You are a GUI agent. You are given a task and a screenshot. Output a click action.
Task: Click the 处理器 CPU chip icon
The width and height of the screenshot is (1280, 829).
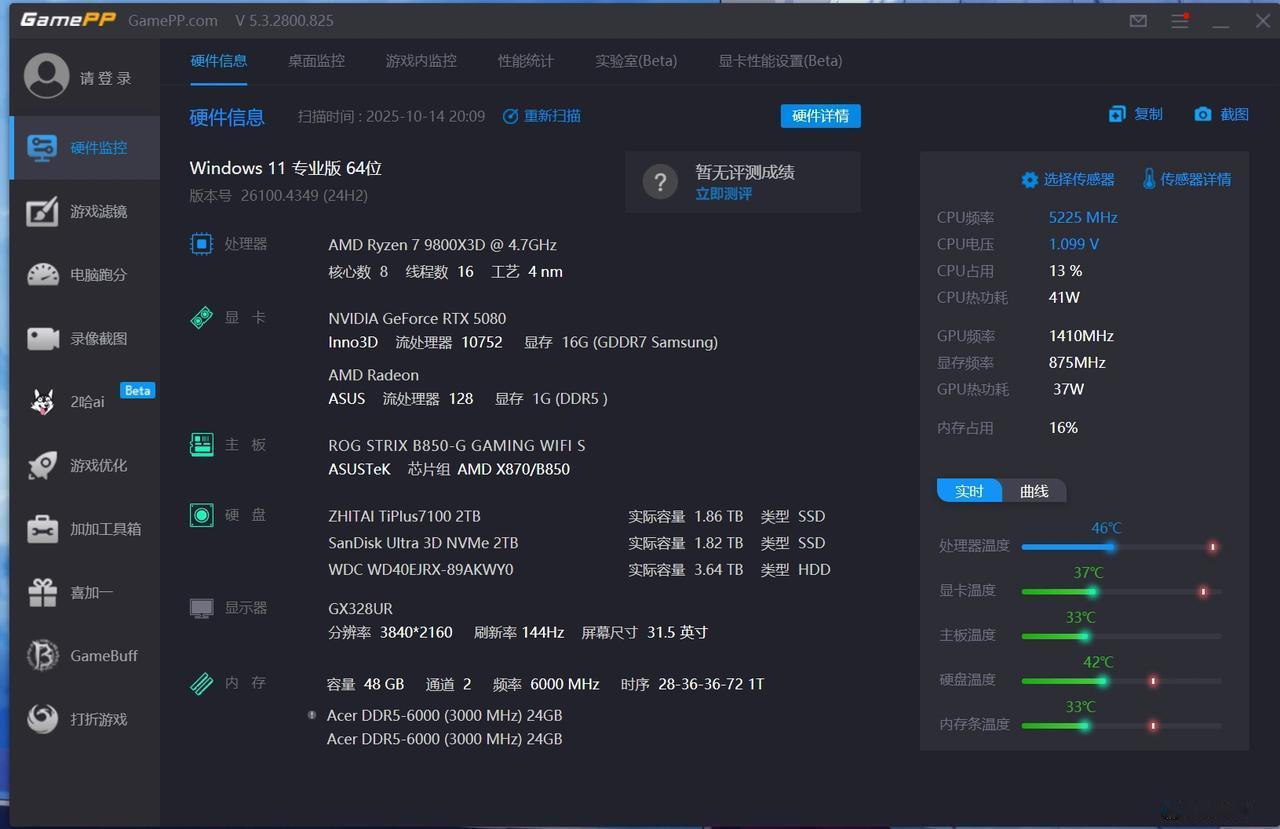[201, 243]
